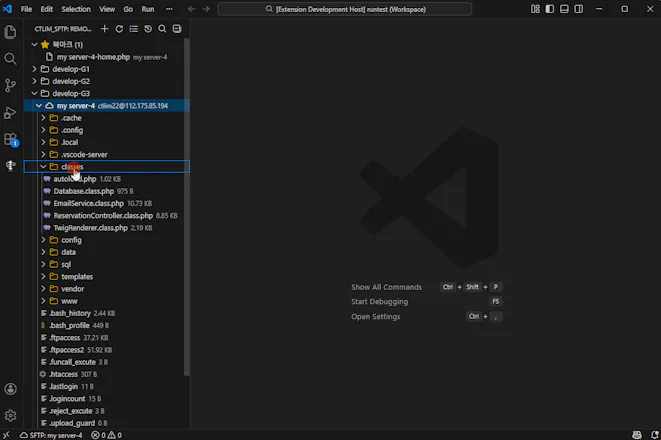This screenshot has width=661, height=440.
Task: Expand the templates folder
Action: pos(43,276)
